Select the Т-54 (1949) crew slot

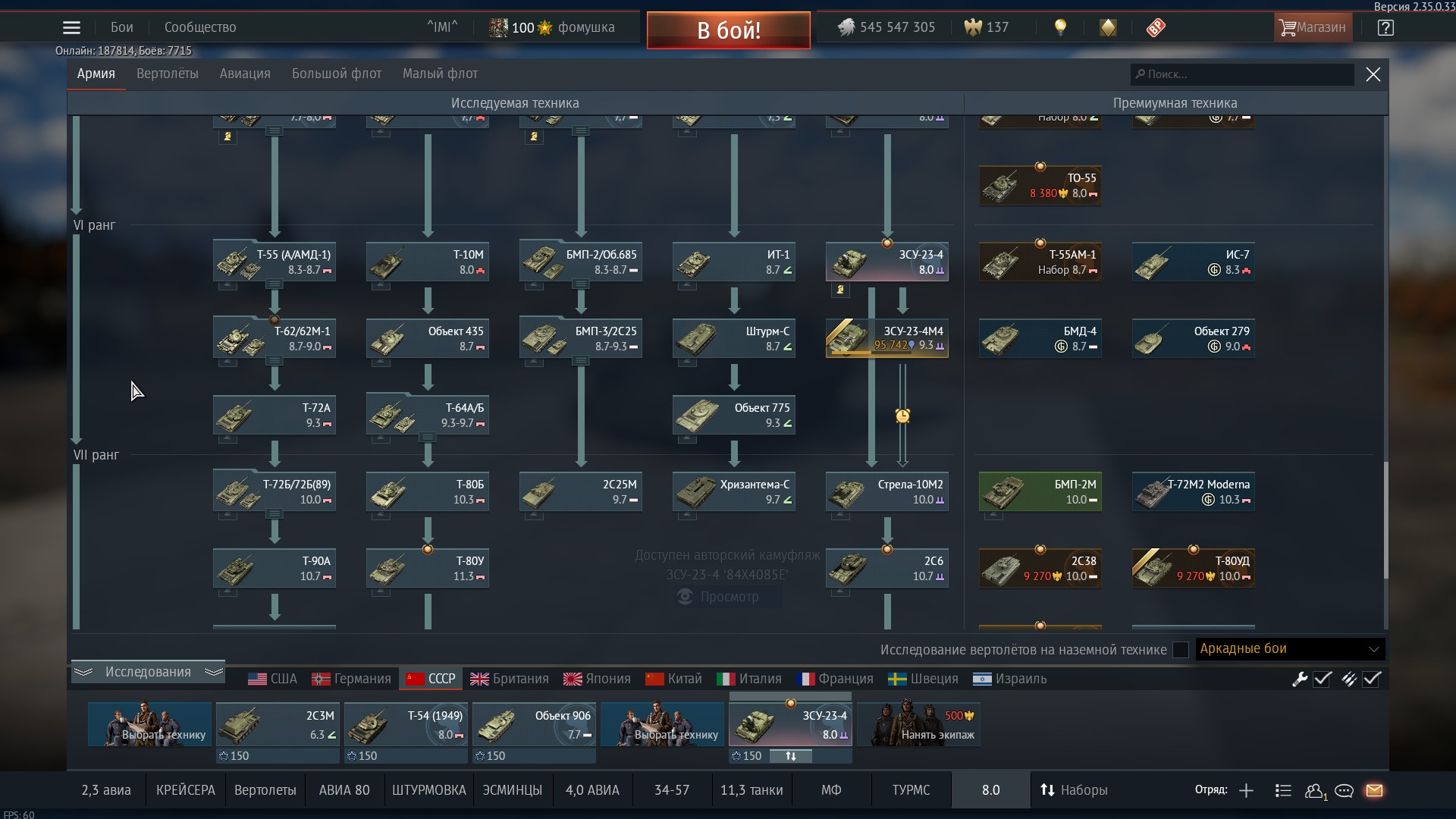[406, 724]
